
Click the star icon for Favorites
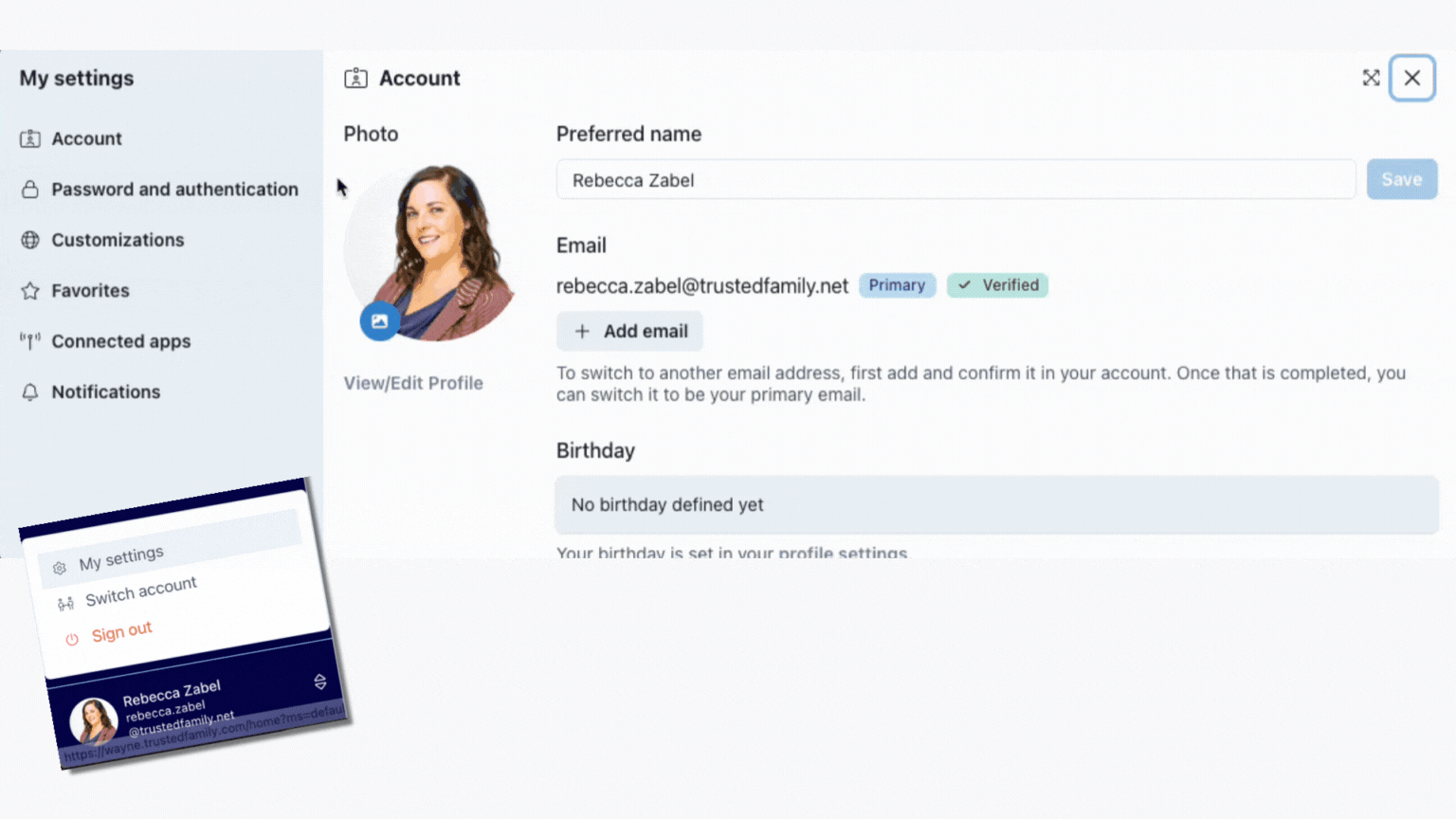(30, 291)
